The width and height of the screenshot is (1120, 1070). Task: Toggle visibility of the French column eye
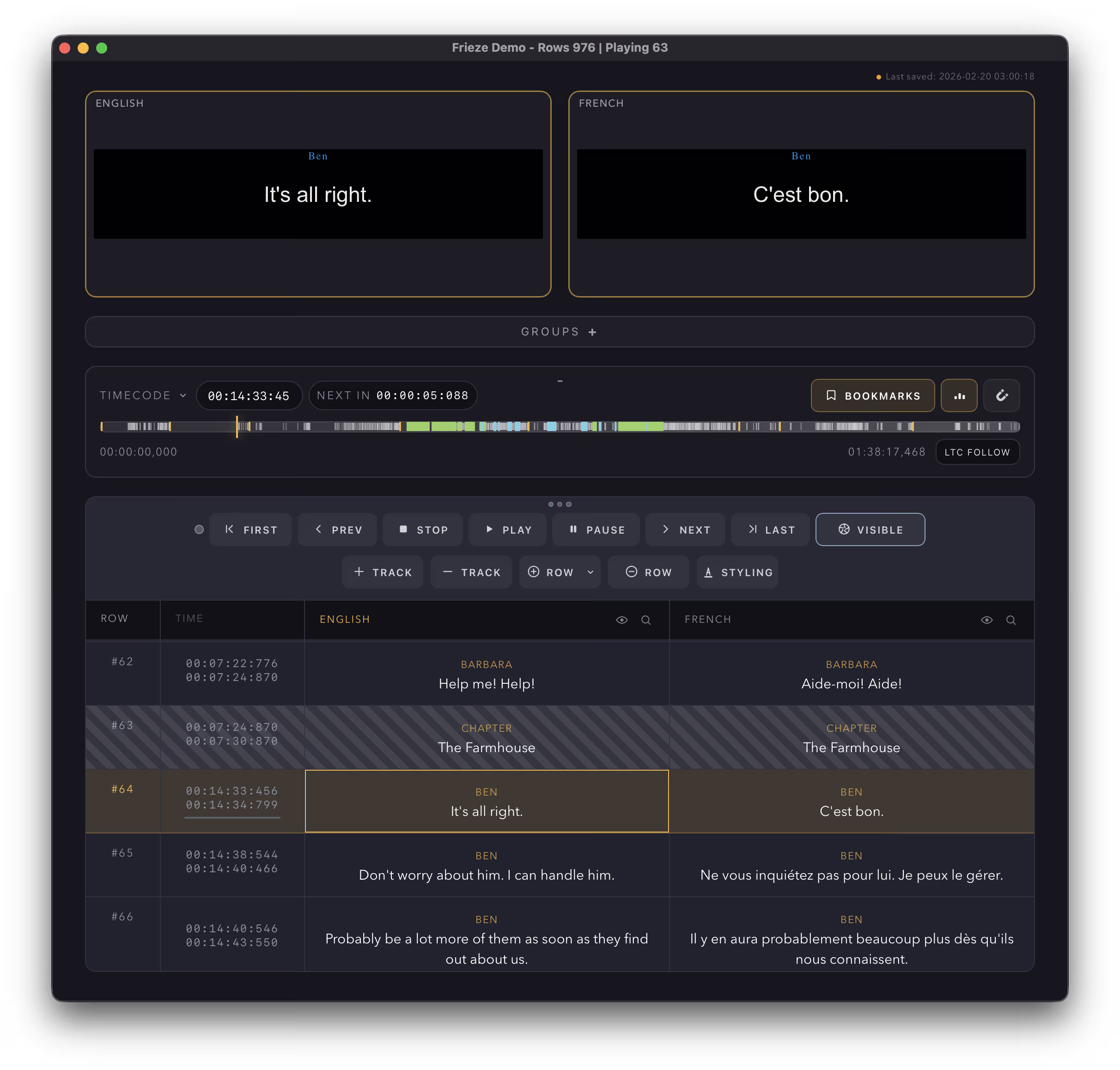click(x=986, y=620)
